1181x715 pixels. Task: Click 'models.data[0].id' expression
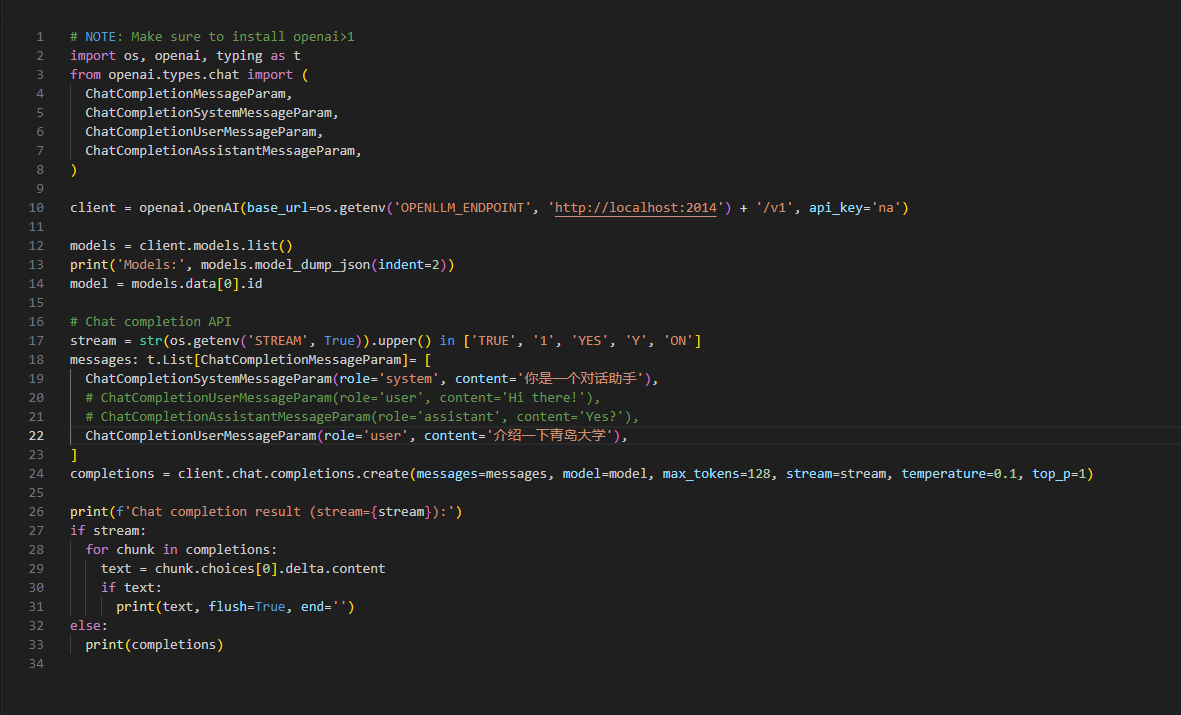(x=197, y=284)
